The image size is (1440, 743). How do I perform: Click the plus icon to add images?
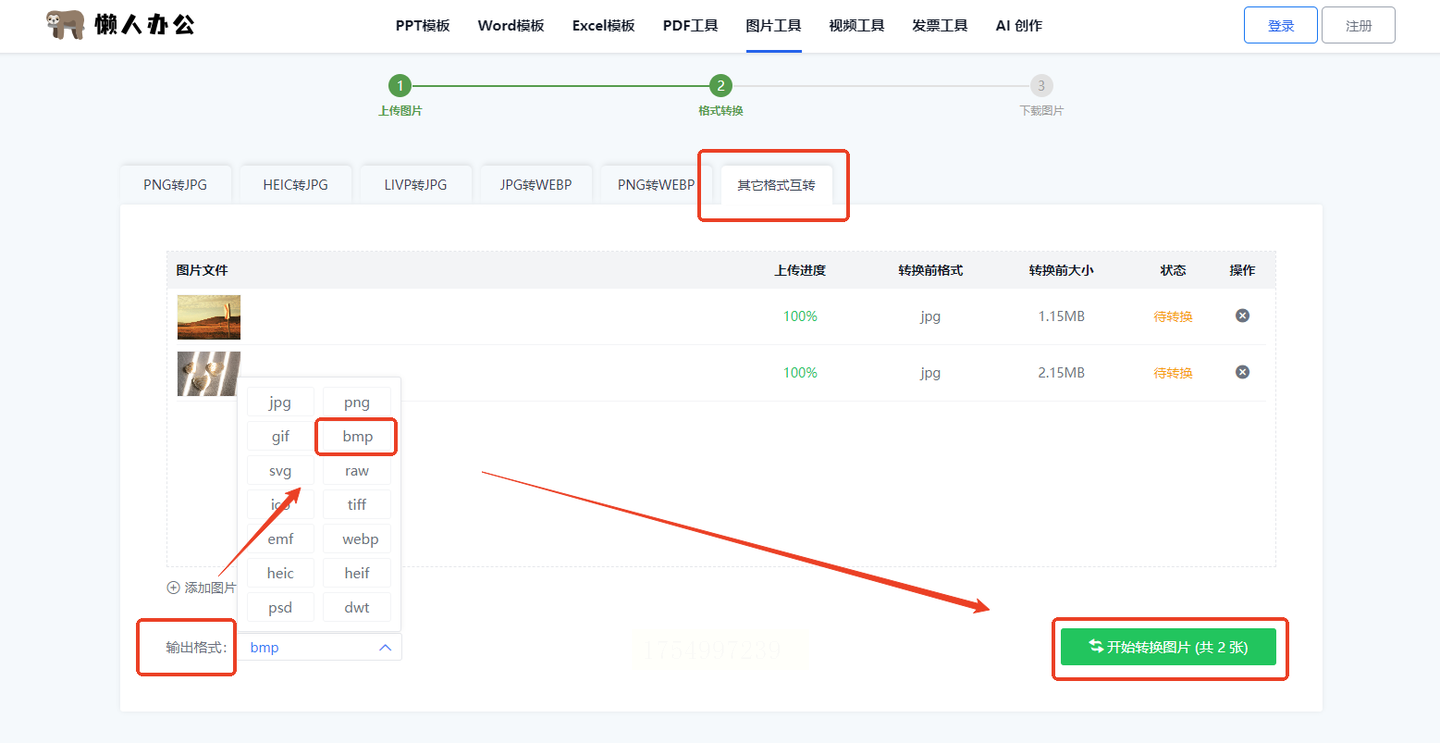point(173,588)
